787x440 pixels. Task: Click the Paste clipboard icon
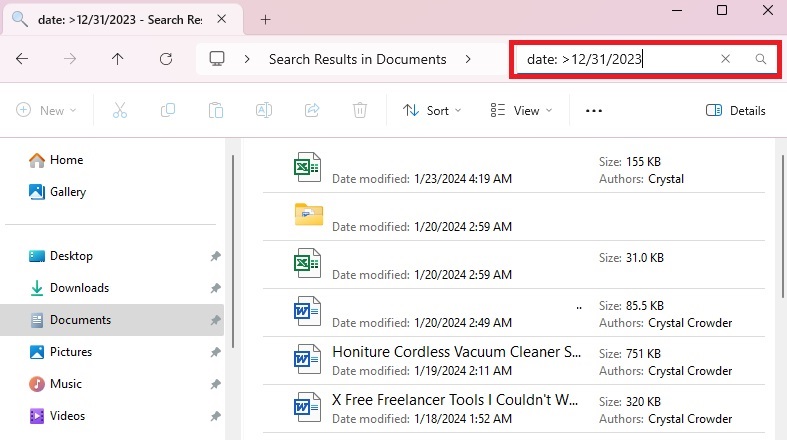pyautogui.click(x=216, y=110)
